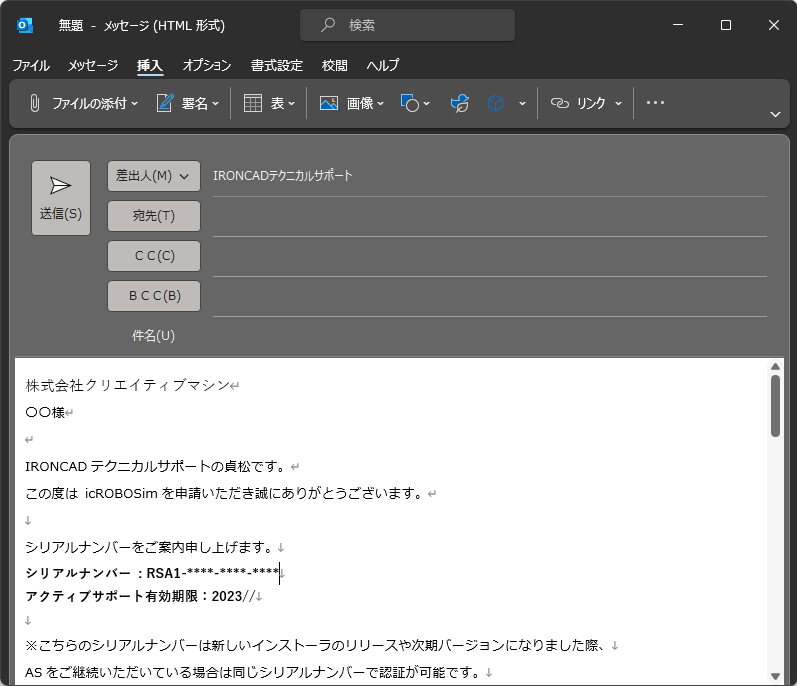Click the BCC recipients field

point(489,297)
